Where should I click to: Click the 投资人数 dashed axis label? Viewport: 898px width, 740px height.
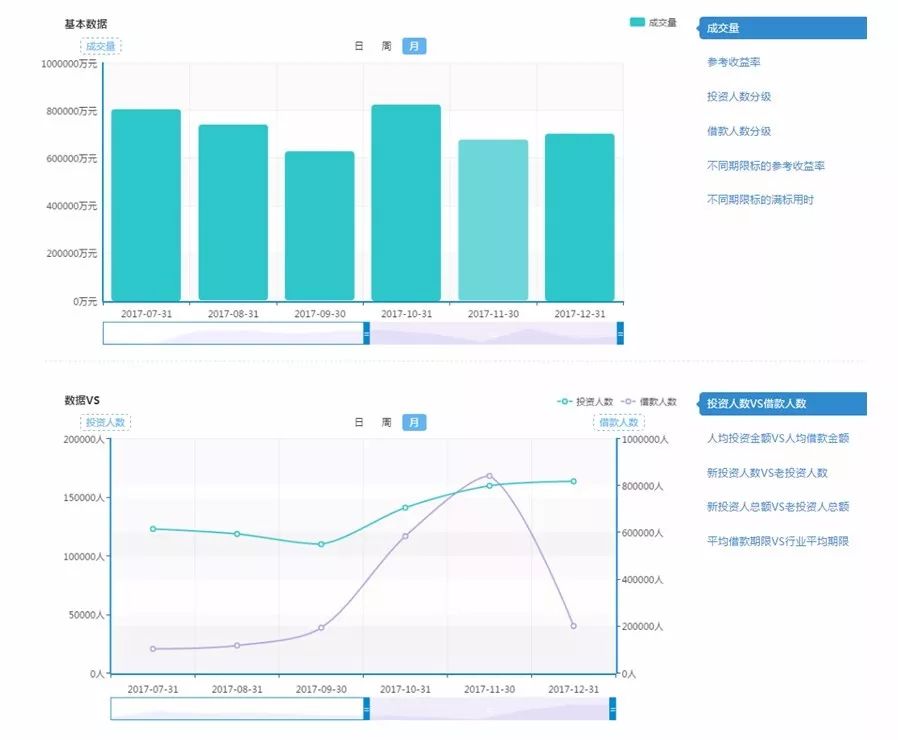click(x=105, y=422)
